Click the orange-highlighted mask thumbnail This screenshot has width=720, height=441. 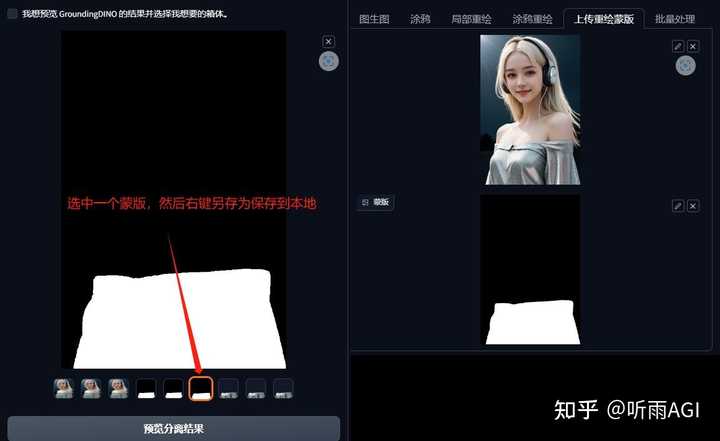pos(201,389)
